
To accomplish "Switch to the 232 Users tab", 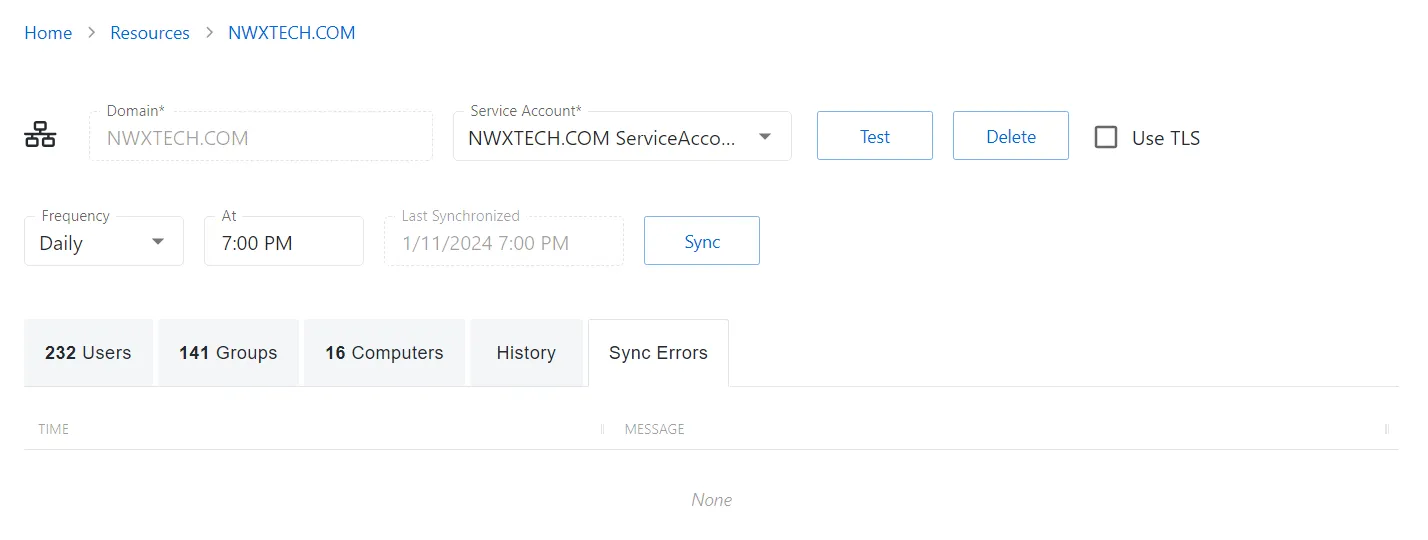I will click(x=88, y=353).
